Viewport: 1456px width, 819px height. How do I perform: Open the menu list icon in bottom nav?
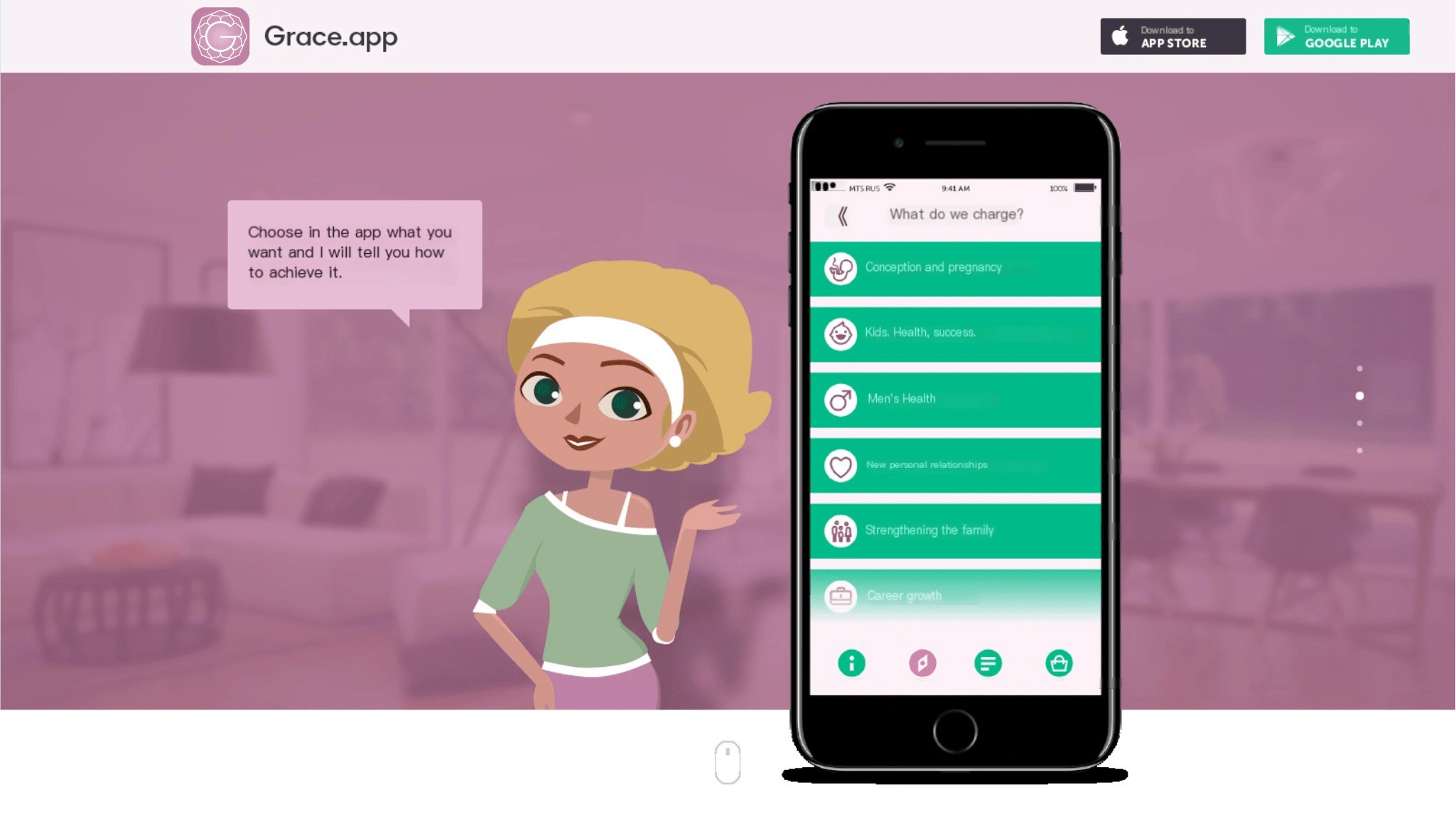click(988, 662)
